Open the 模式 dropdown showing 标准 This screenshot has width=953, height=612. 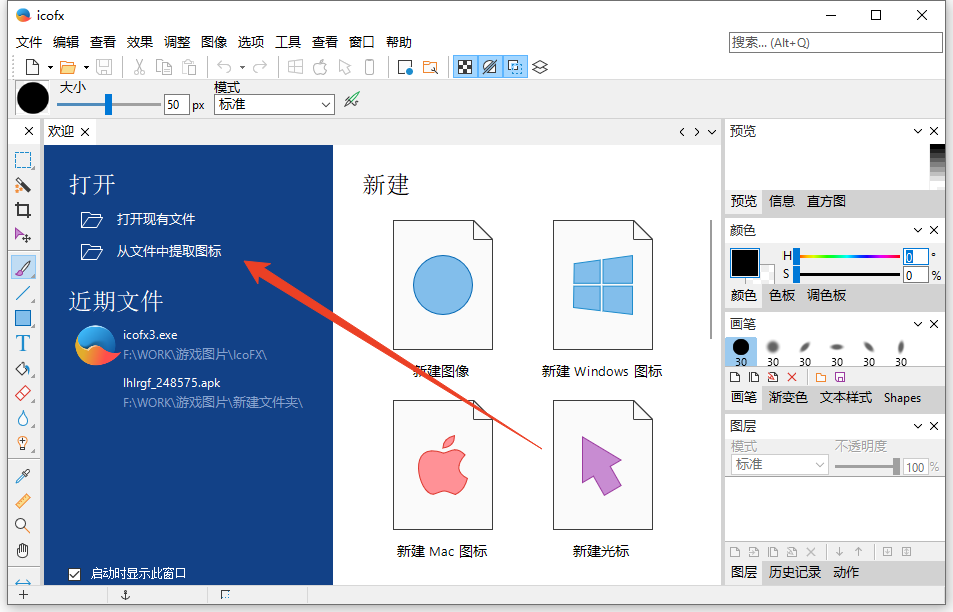274,104
